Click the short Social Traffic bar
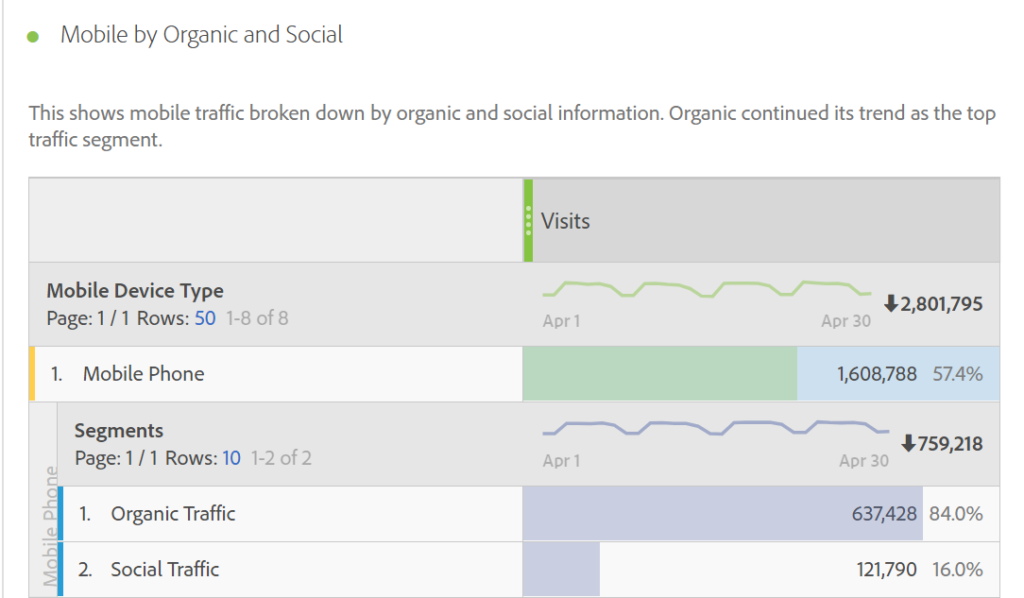1024x598 pixels. click(561, 570)
